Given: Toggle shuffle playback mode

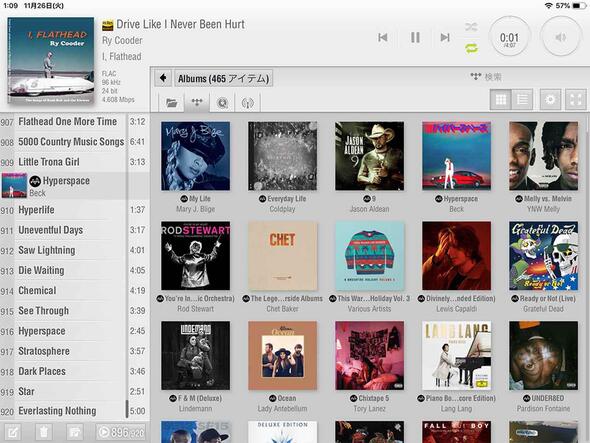Looking at the screenshot, I should pyautogui.click(x=471, y=27).
